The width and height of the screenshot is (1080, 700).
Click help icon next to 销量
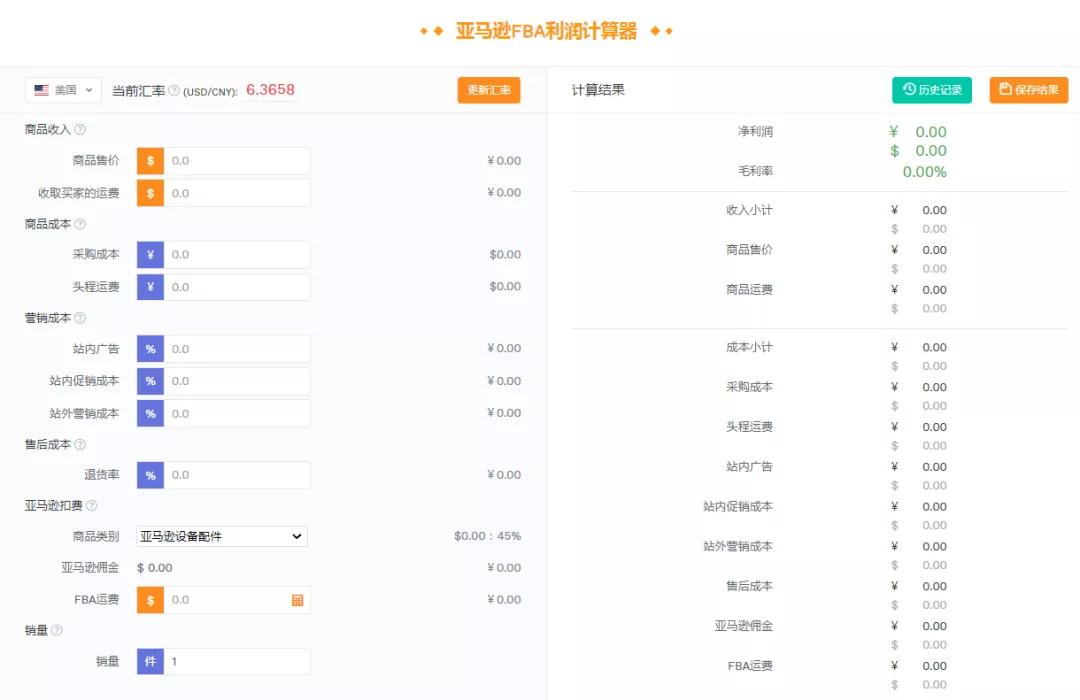click(56, 630)
